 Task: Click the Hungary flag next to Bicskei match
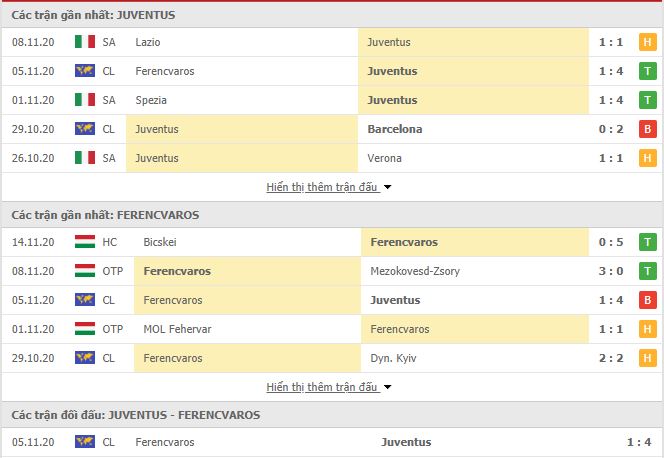click(85, 242)
